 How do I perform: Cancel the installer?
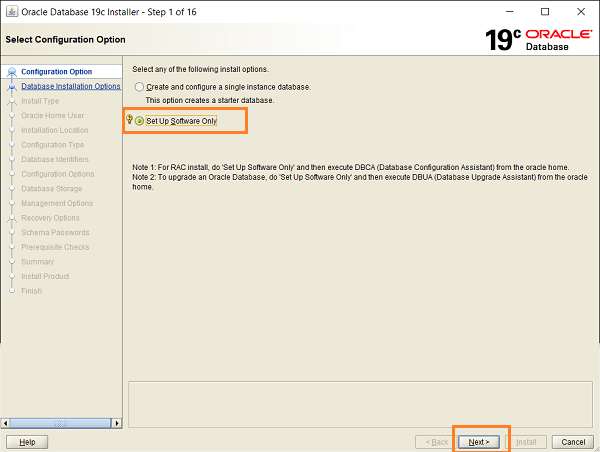coord(573,442)
